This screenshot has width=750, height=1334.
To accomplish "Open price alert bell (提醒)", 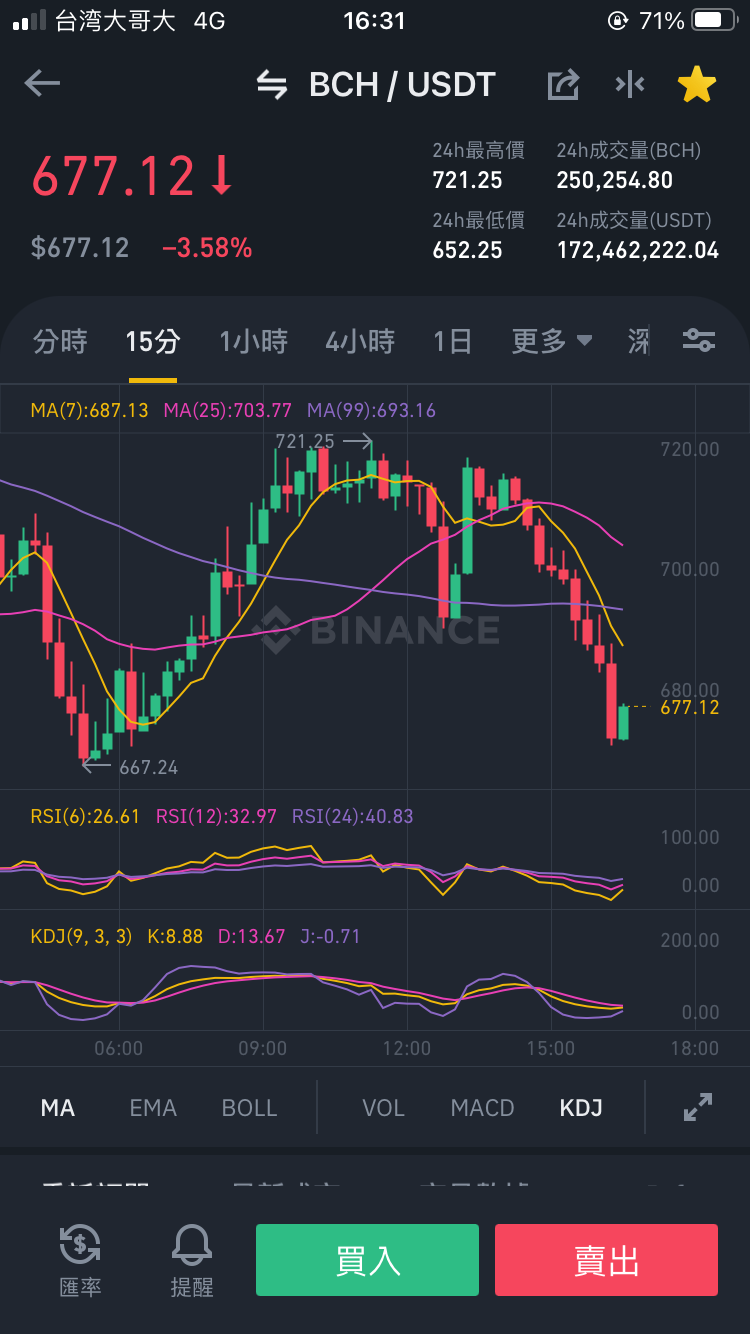I will [192, 1261].
